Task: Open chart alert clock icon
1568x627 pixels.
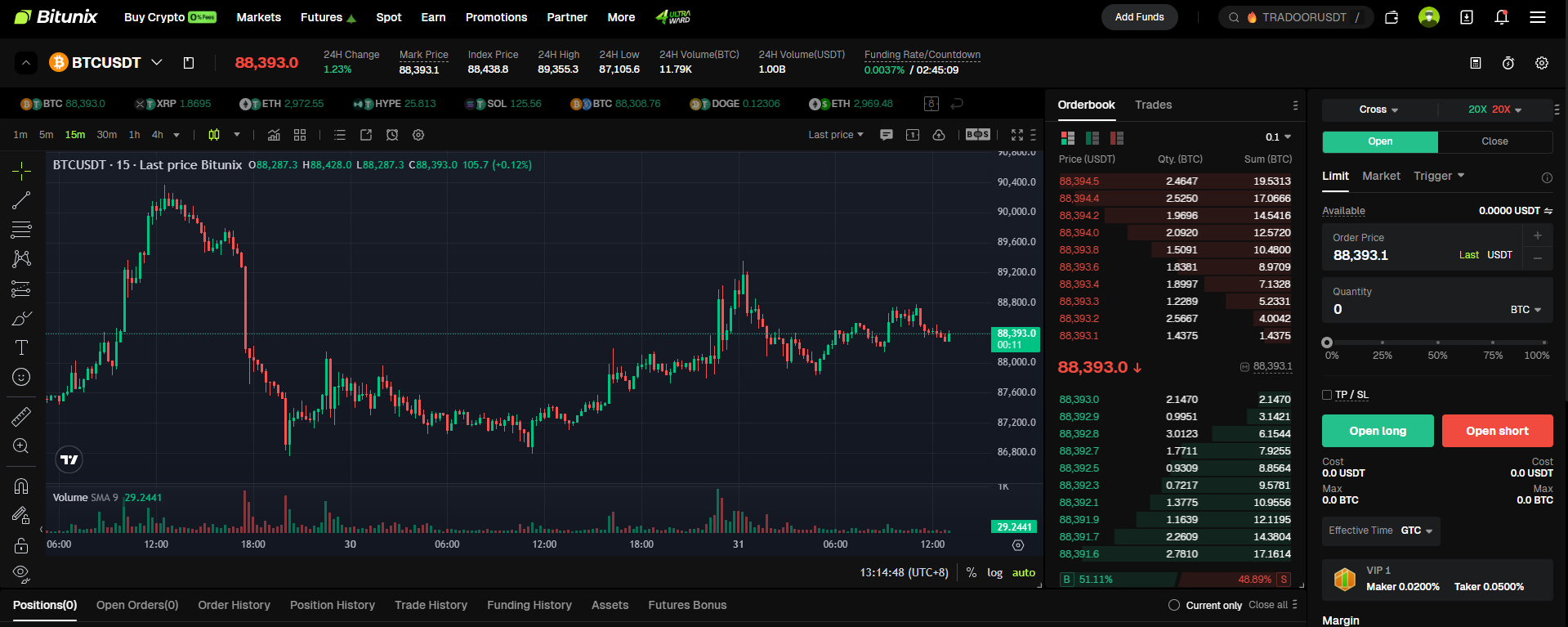Action: pos(392,135)
